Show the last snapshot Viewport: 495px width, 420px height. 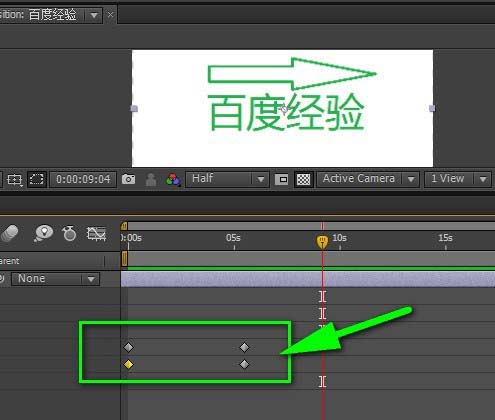point(151,180)
